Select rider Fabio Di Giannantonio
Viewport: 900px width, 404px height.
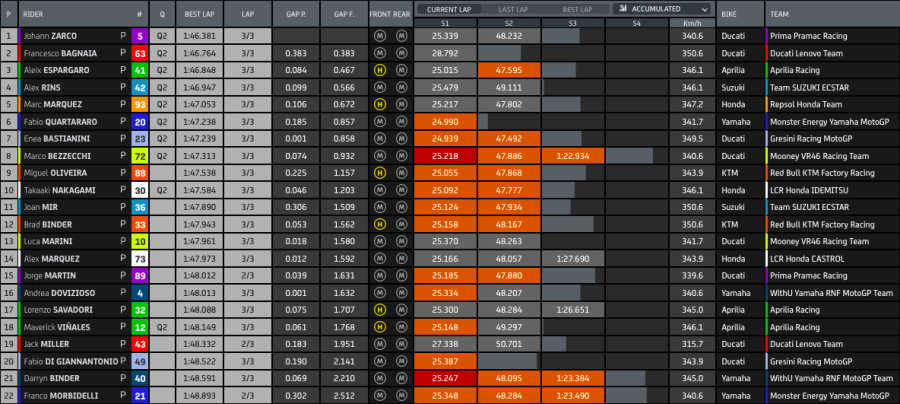71,362
